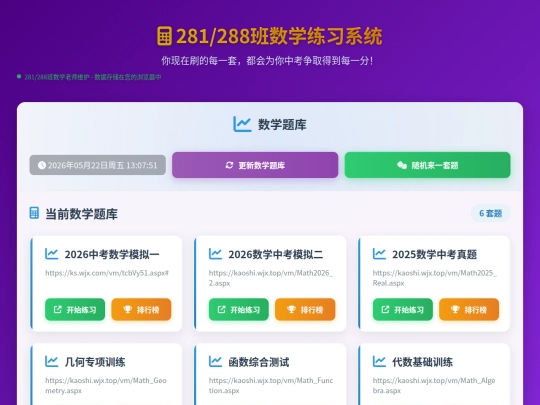This screenshot has height=405, width=540.
Task: Update the math question bank with 更新数学题库
Action: 255,165
